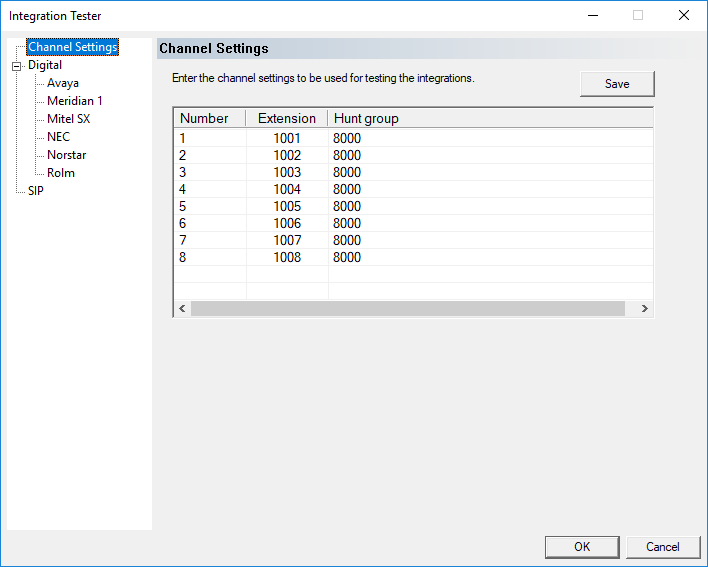Open the Norstar tree item

pos(66,155)
